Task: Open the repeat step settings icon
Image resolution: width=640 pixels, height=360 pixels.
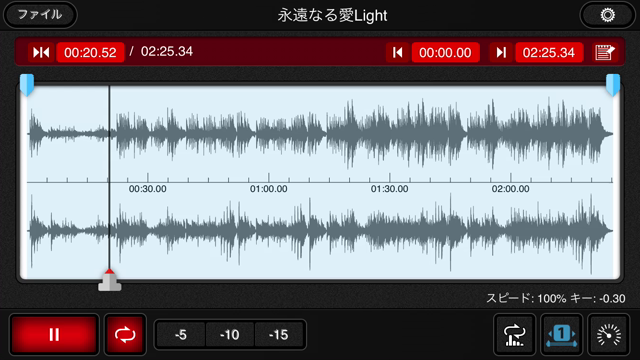Action: tap(514, 335)
